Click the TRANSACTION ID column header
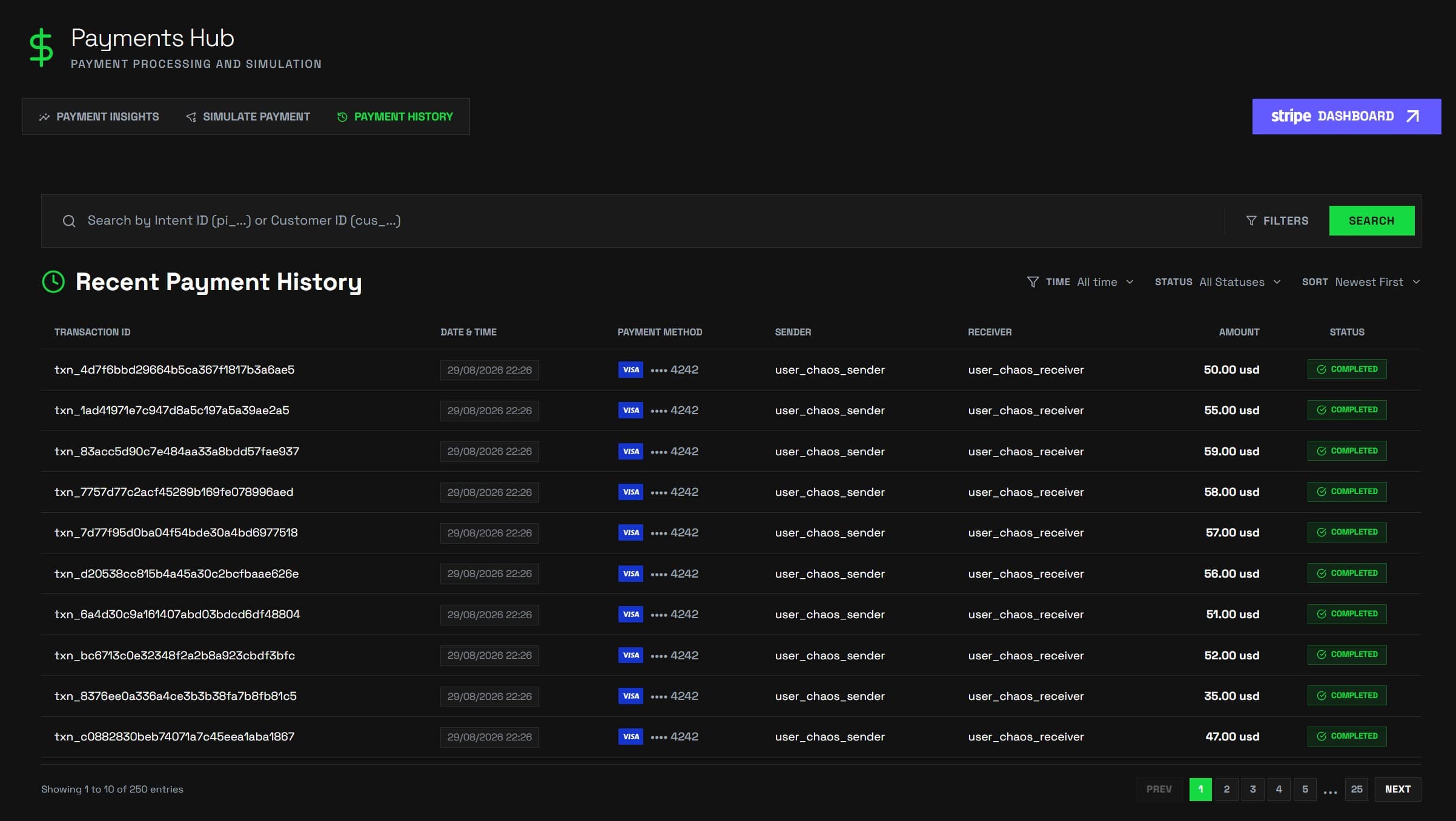The image size is (1456, 821). [92, 332]
